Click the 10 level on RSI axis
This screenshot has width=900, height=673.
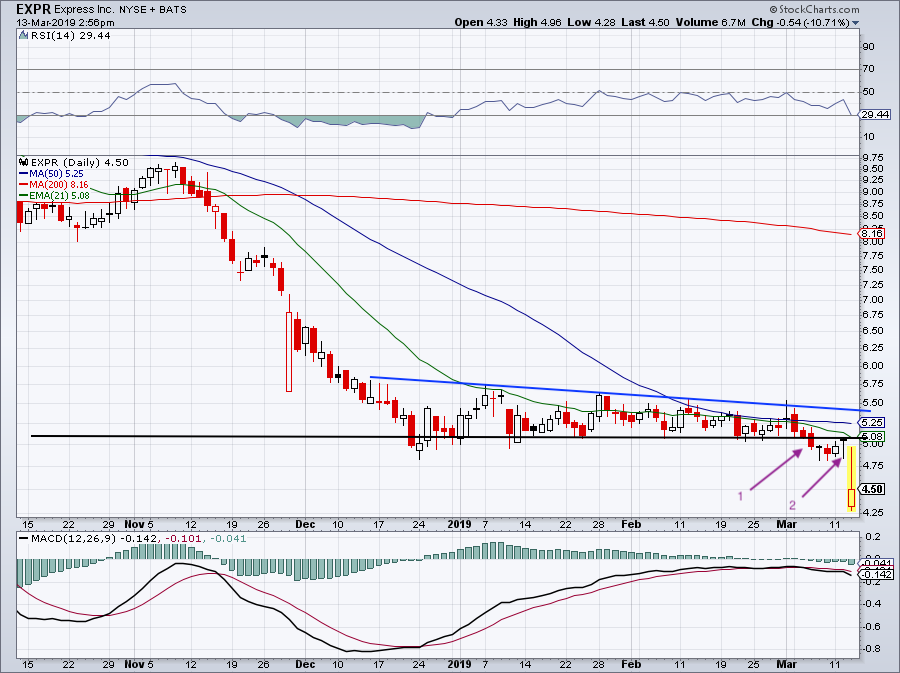[x=868, y=137]
